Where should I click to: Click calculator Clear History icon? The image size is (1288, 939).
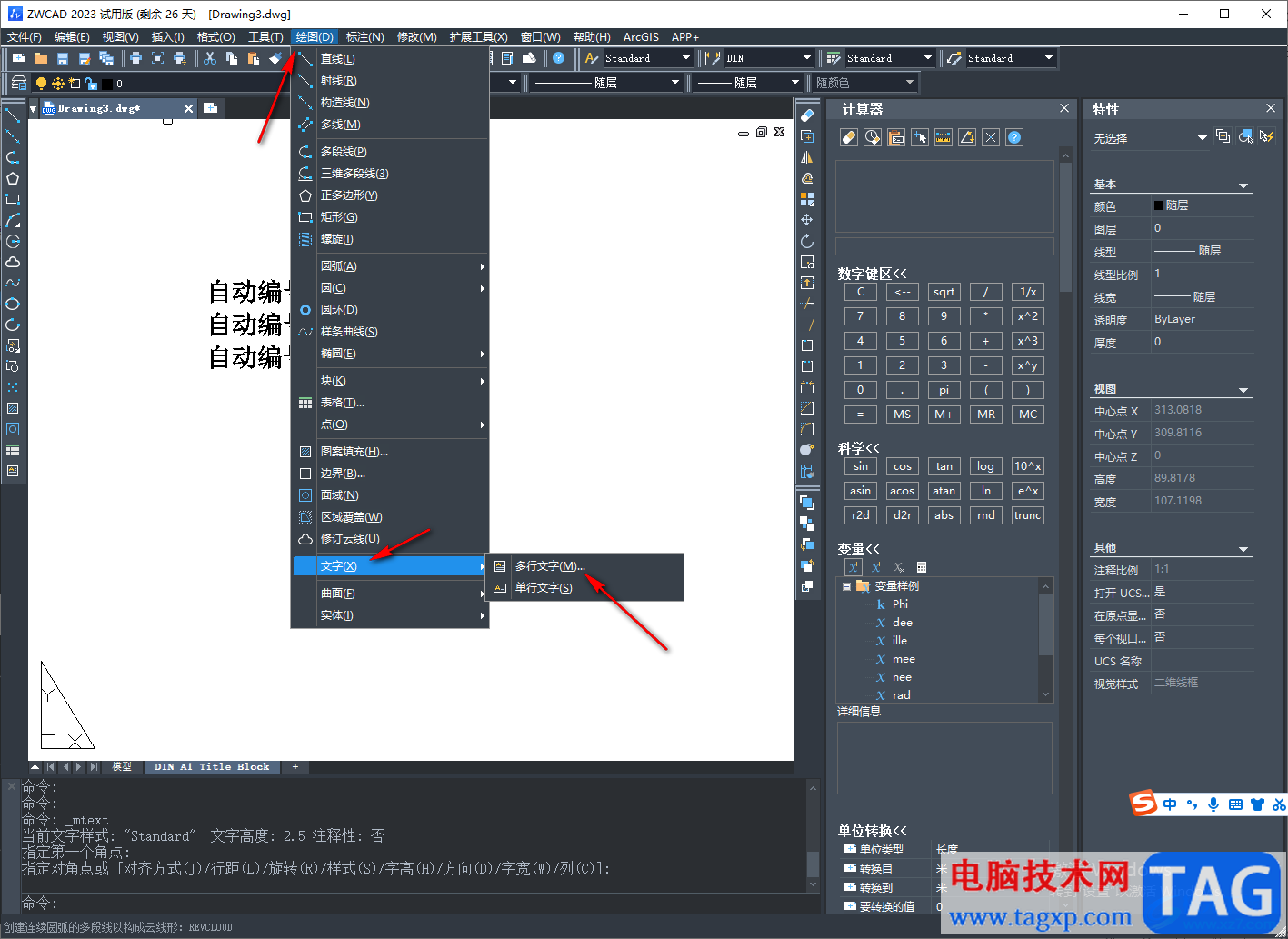873,137
